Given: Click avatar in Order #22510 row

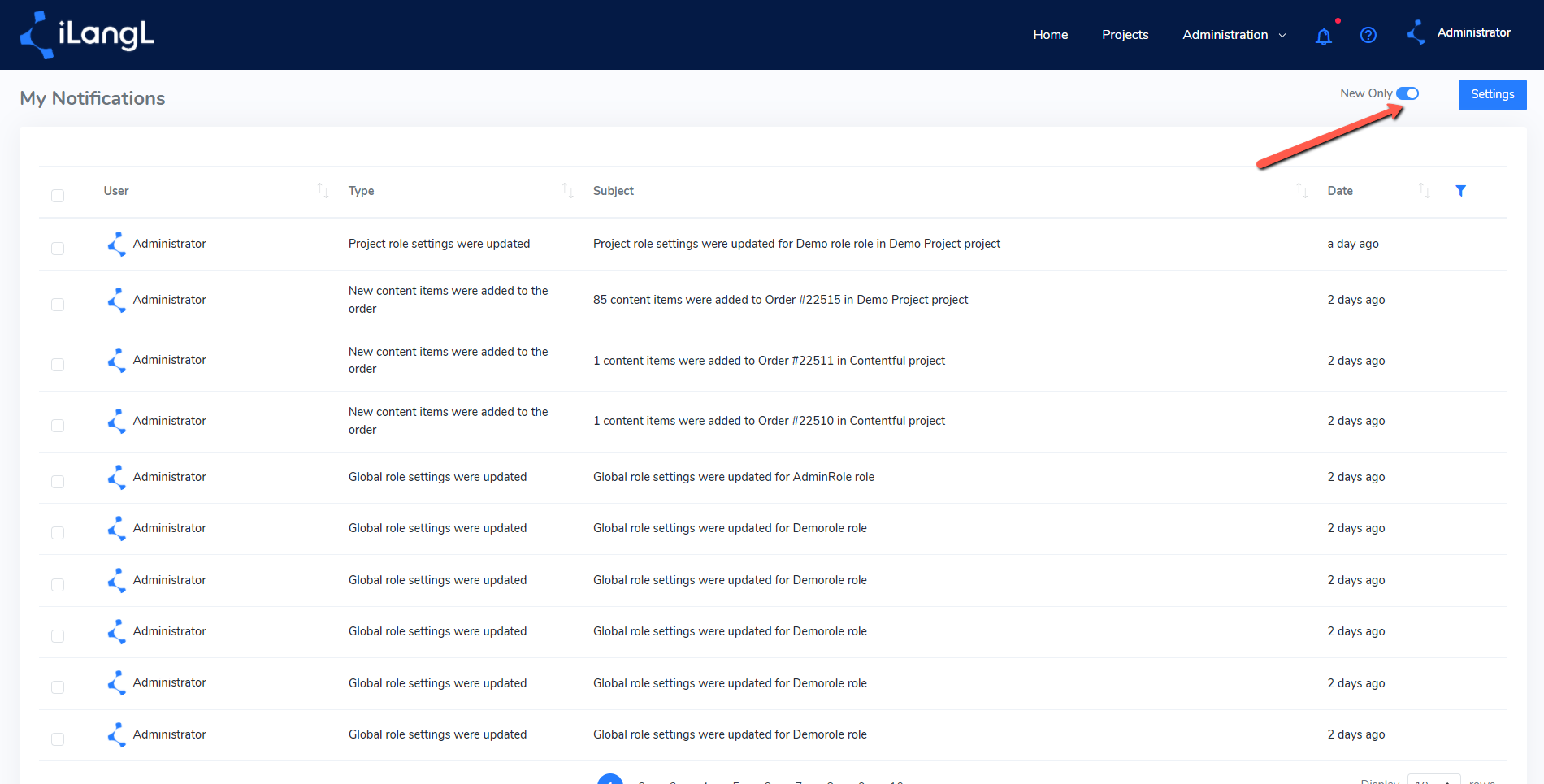Looking at the screenshot, I should tap(117, 421).
